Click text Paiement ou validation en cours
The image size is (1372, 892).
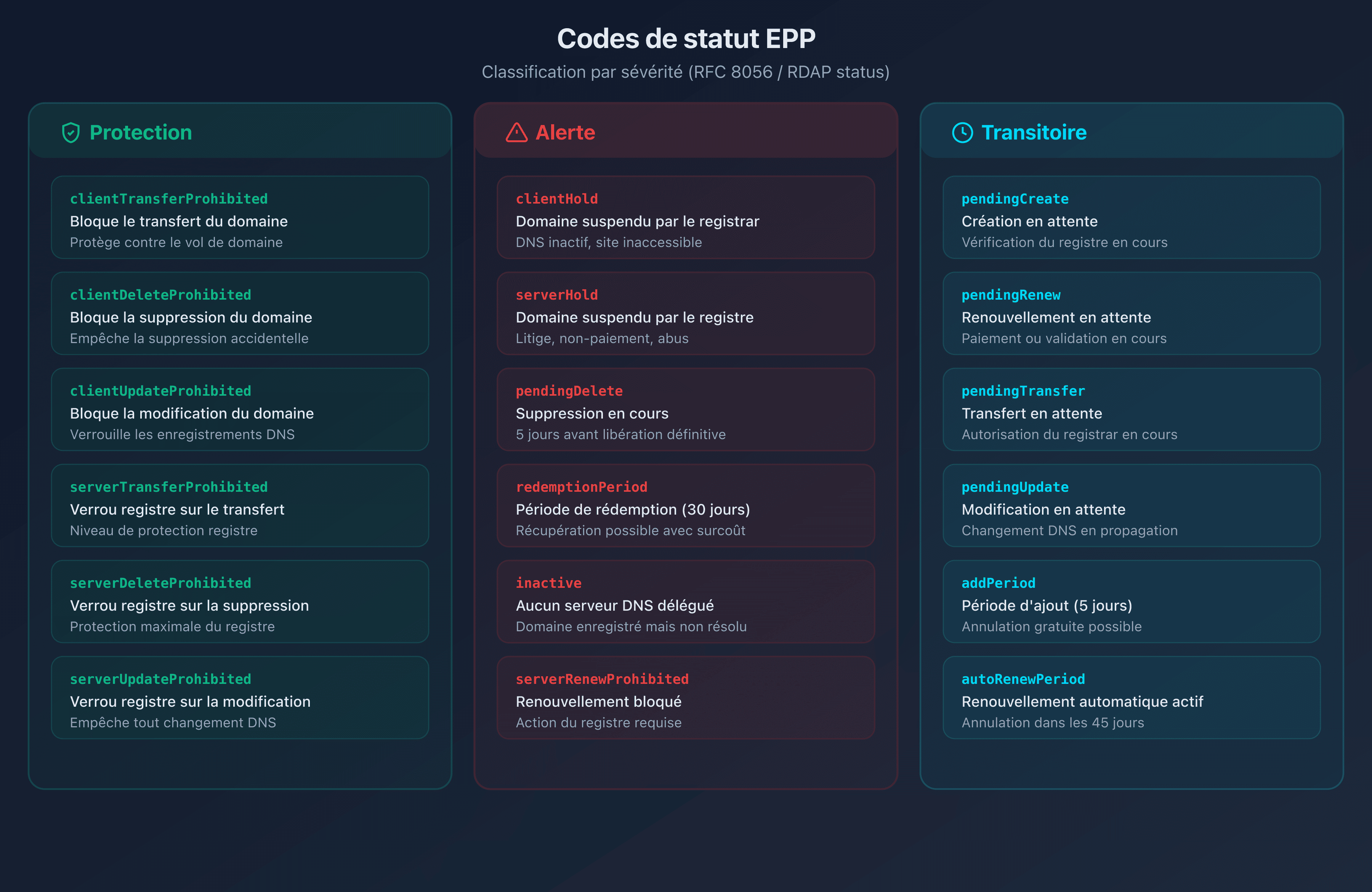1064,339
